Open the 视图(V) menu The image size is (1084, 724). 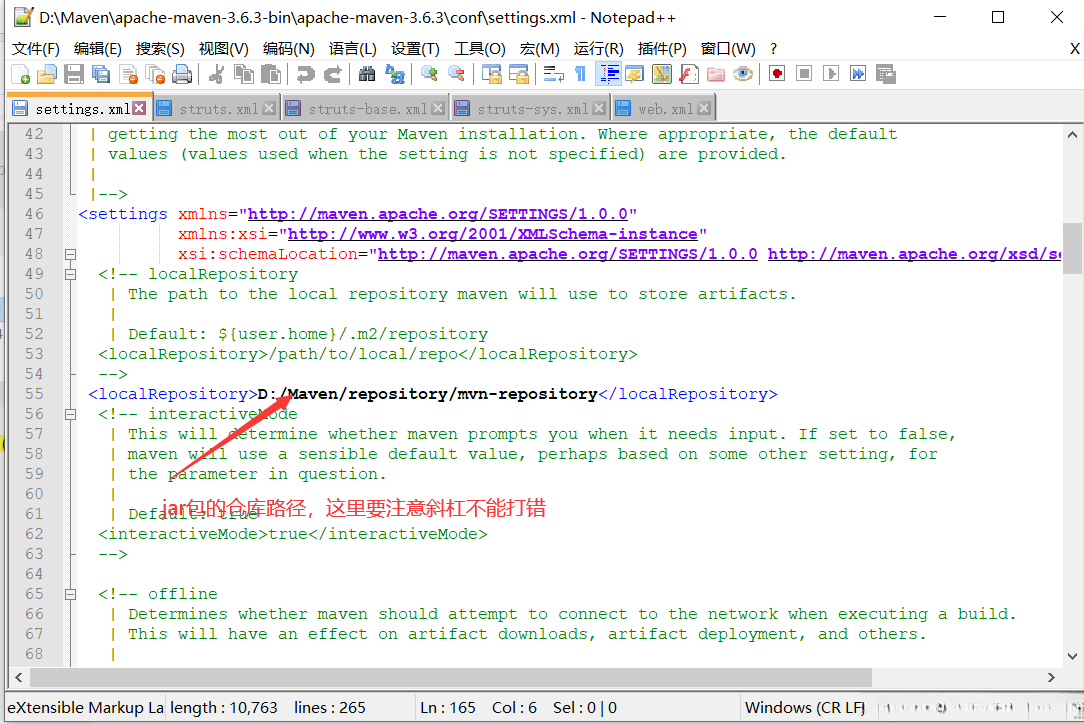pyautogui.click(x=223, y=48)
